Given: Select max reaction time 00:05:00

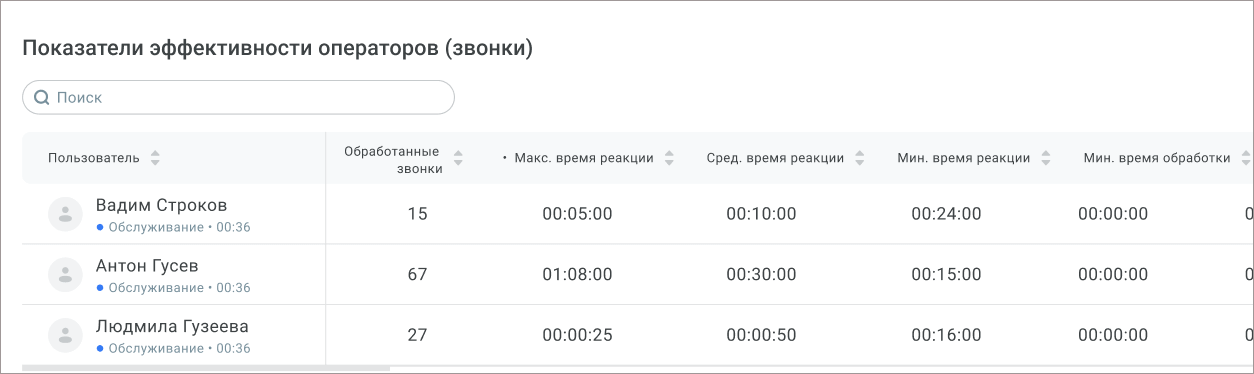Looking at the screenshot, I should point(577,214).
